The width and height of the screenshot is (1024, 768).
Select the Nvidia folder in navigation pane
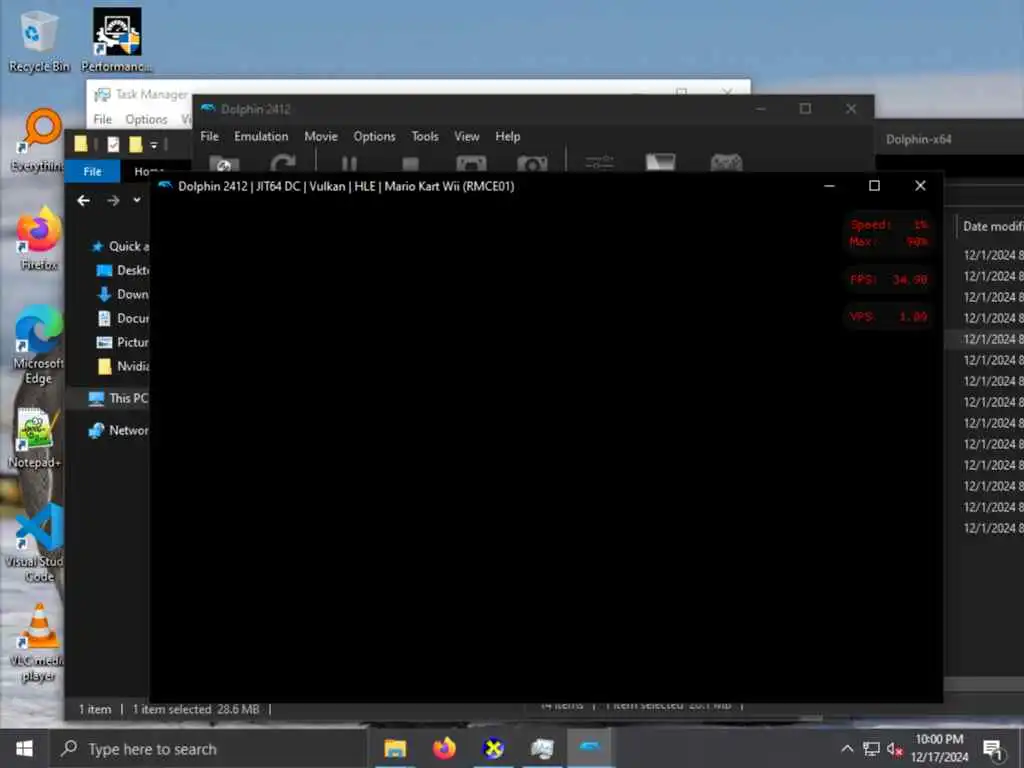123,366
